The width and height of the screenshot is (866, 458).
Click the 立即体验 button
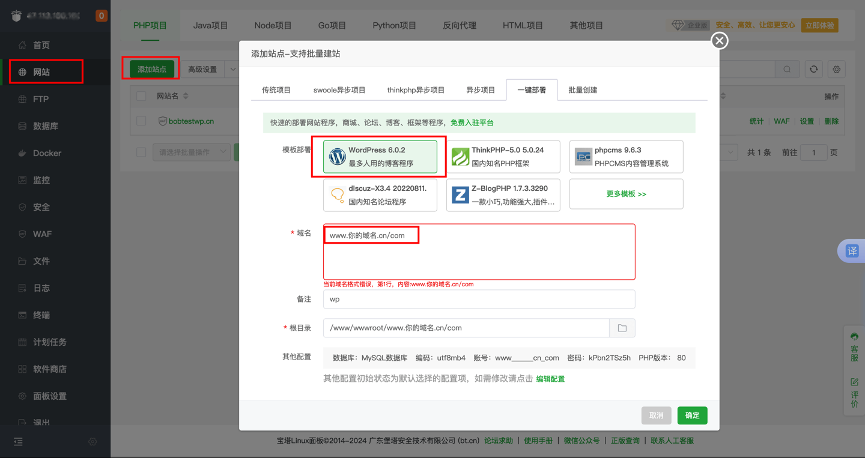(820, 25)
